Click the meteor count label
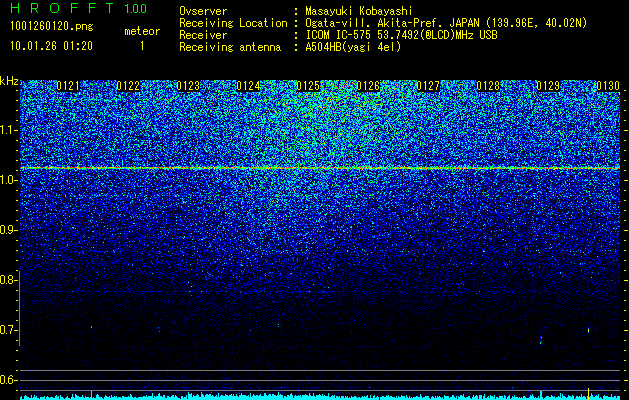This screenshot has width=629, height=400. [x=142, y=31]
